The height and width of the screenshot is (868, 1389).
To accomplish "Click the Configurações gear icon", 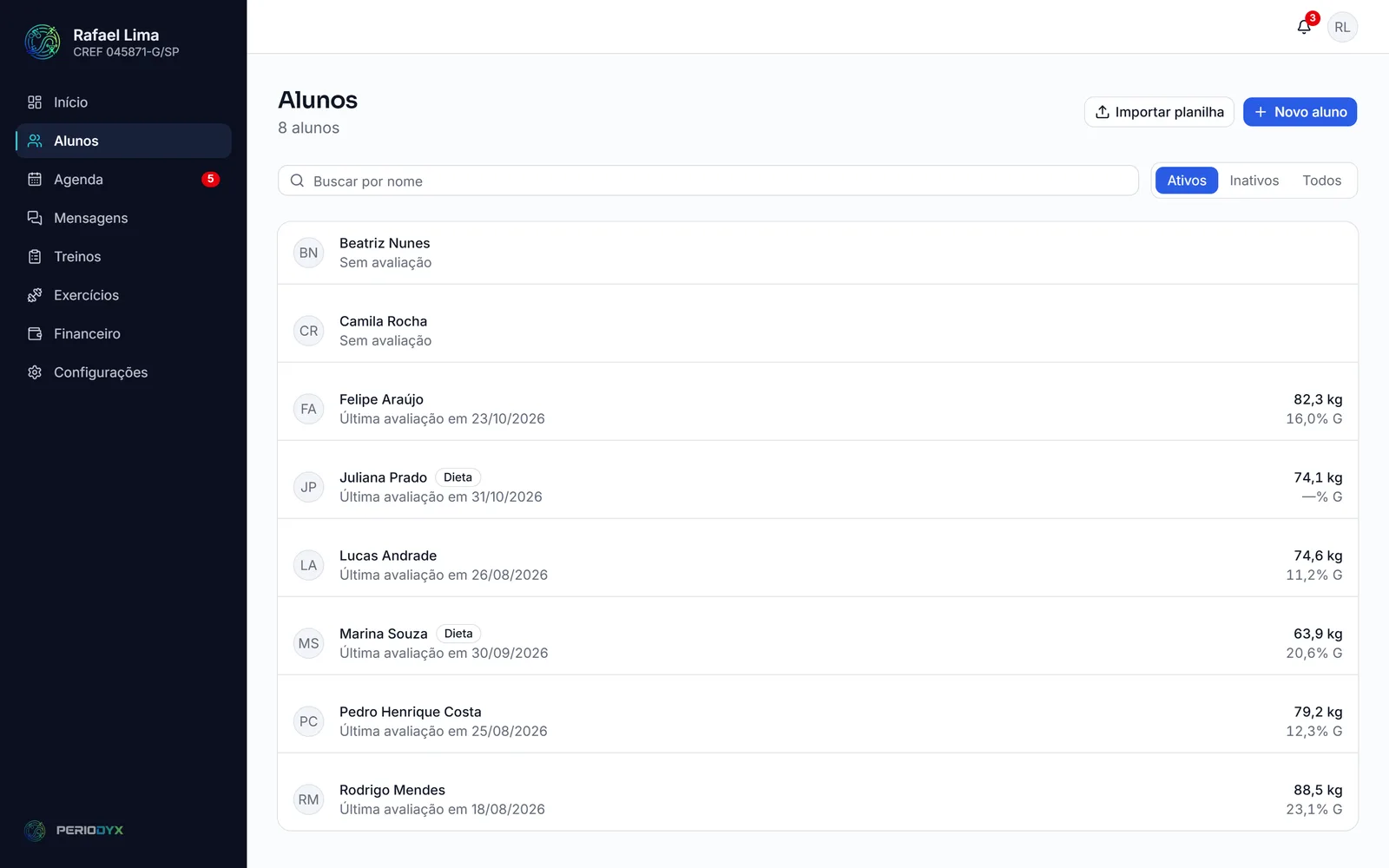I will pyautogui.click(x=35, y=372).
